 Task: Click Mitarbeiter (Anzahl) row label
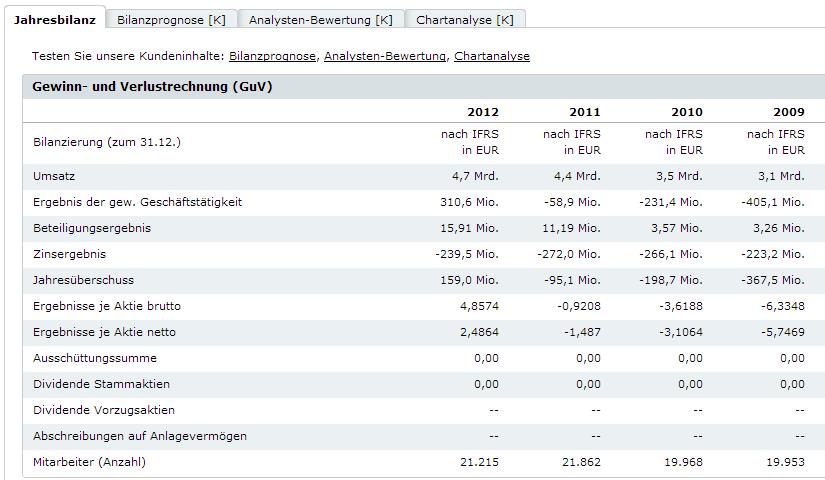[89, 462]
